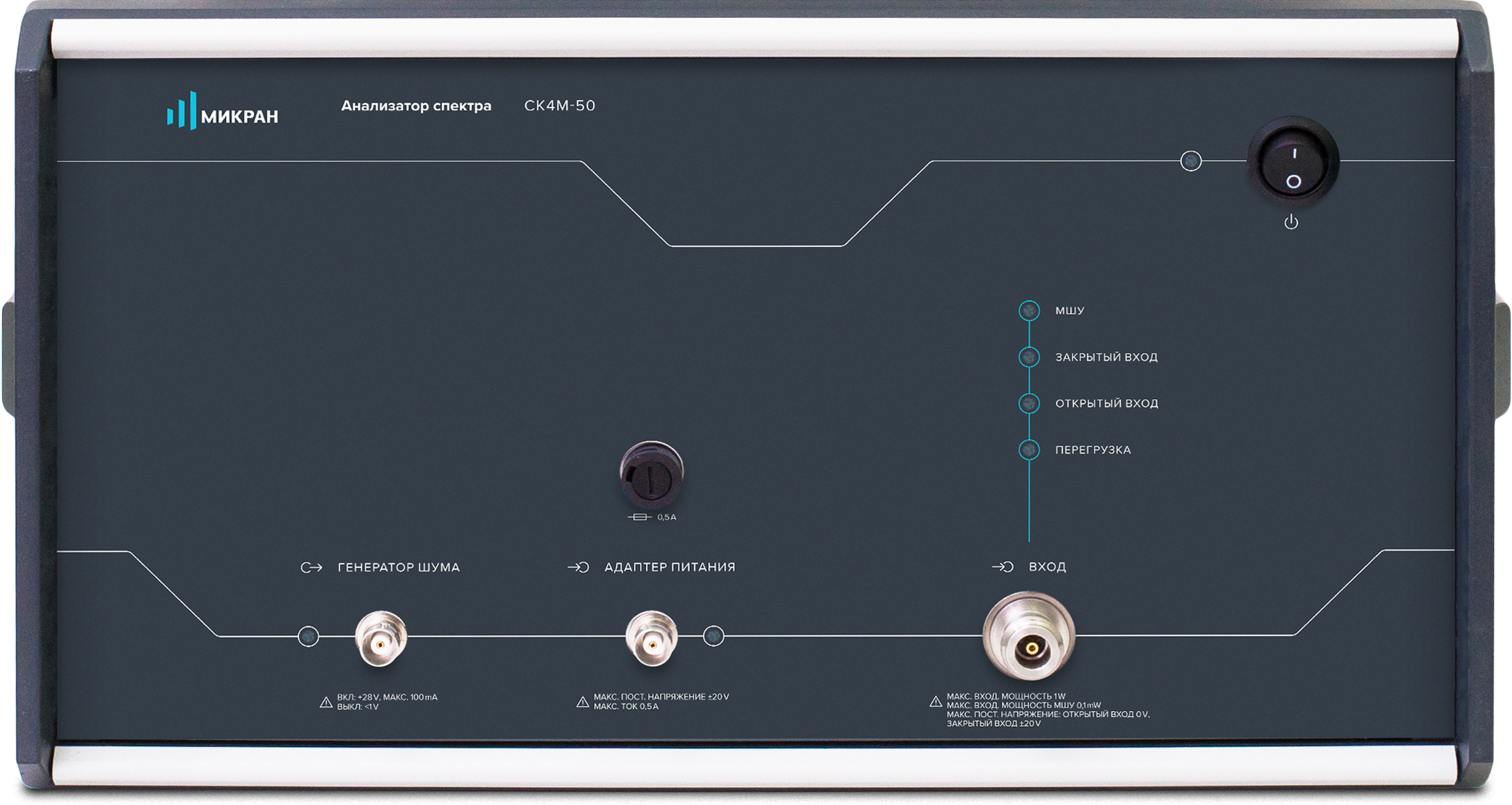
Task: Click the ПЕРЕГРУЗКА indicator LED
Action: (1029, 450)
